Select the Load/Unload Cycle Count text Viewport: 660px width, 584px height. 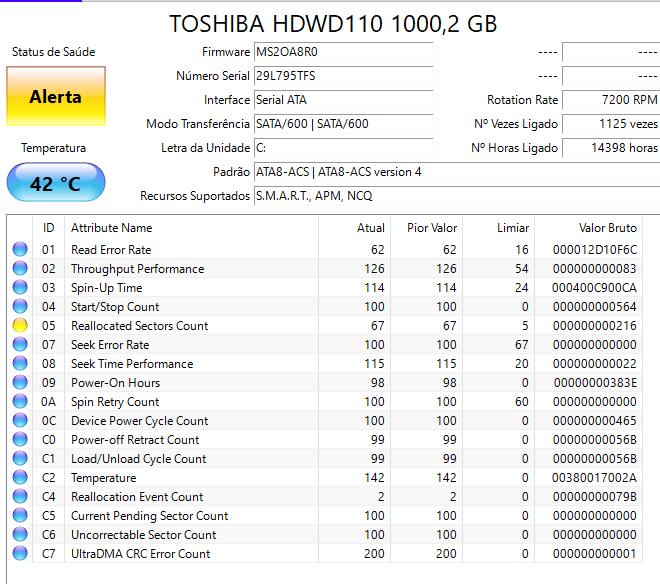138,459
